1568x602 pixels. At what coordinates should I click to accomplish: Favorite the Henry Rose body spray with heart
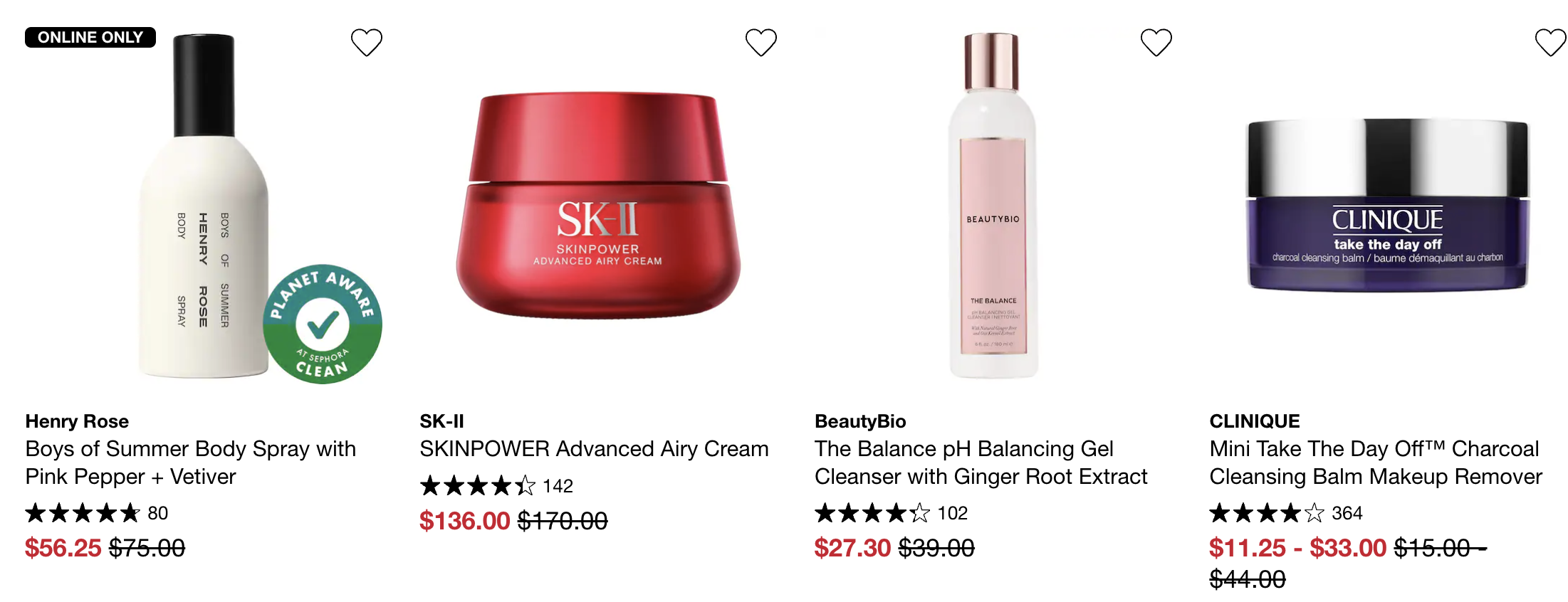point(367,43)
